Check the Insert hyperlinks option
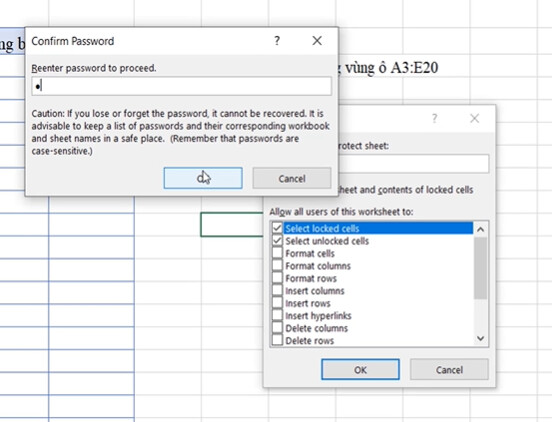The image size is (552, 422). [x=277, y=315]
